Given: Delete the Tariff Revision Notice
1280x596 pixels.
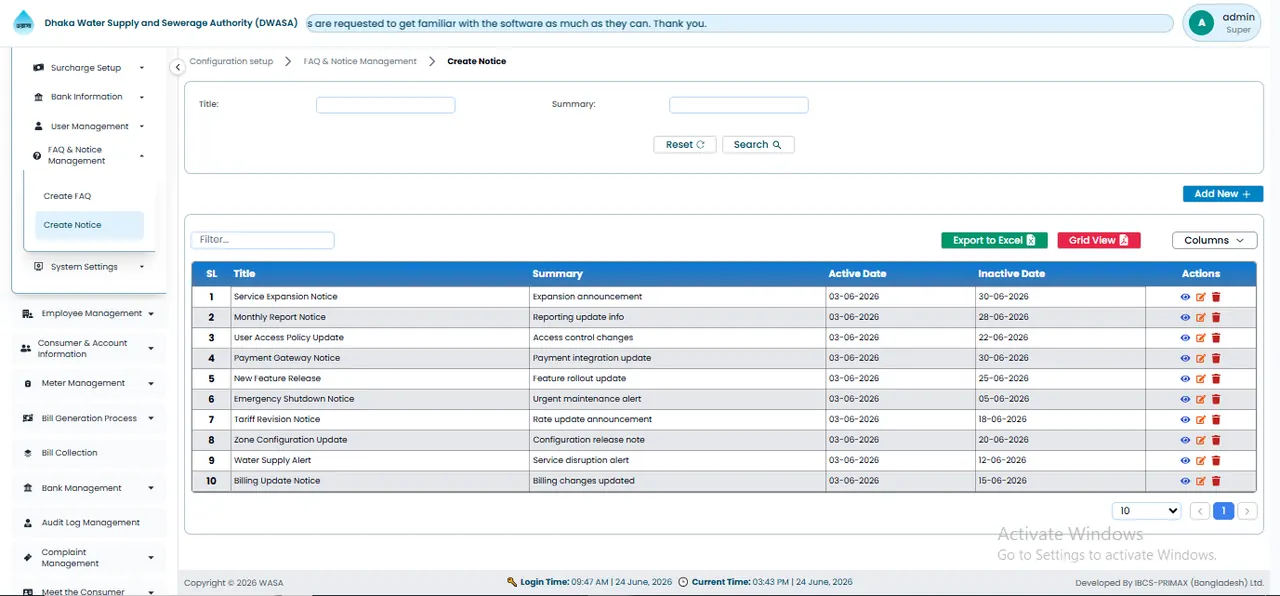Looking at the screenshot, I should click(x=1216, y=420).
